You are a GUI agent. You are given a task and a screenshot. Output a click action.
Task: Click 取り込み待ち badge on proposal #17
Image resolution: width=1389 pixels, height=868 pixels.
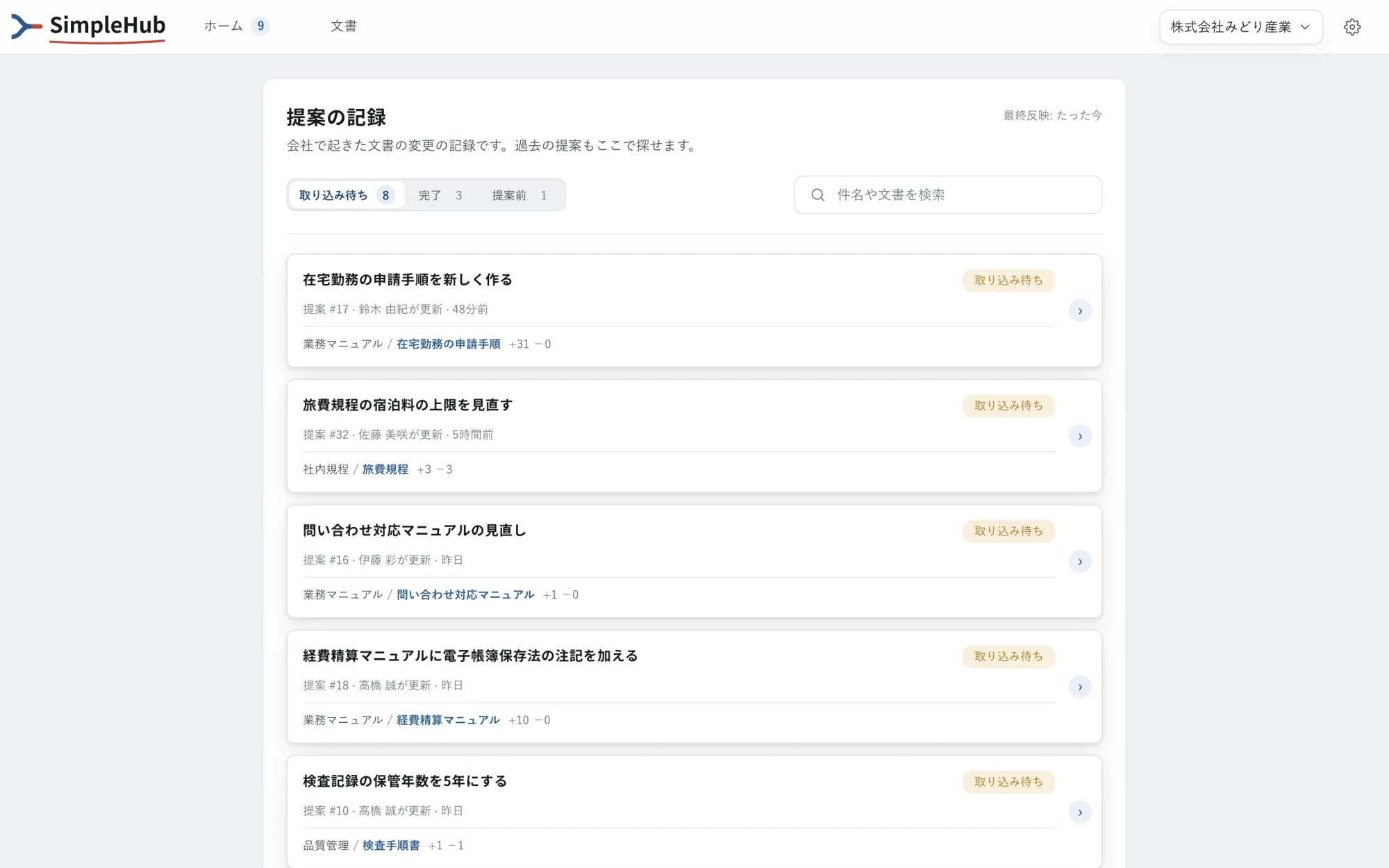(1008, 281)
